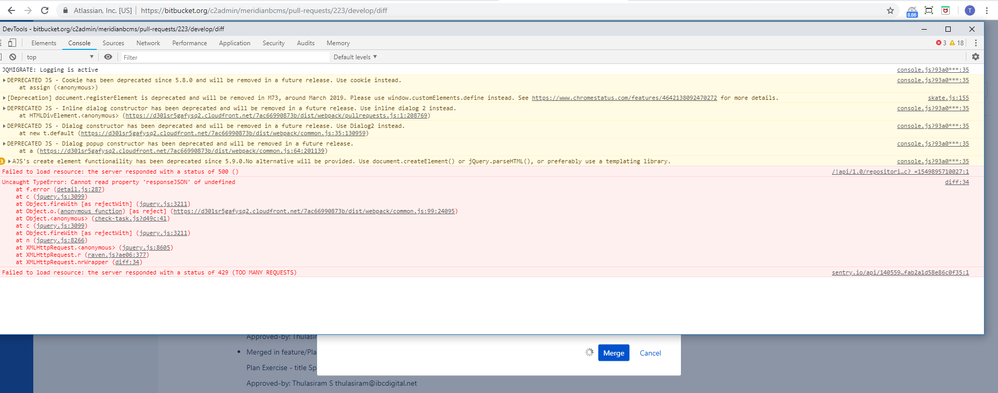Open DevTools customize menu
The width and height of the screenshot is (998, 393).
pyautogui.click(x=975, y=43)
